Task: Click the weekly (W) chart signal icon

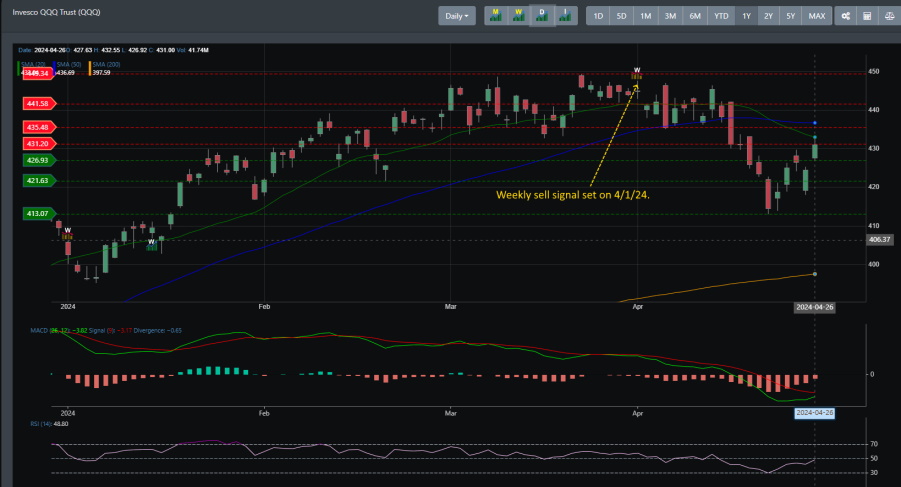Action: 518,16
